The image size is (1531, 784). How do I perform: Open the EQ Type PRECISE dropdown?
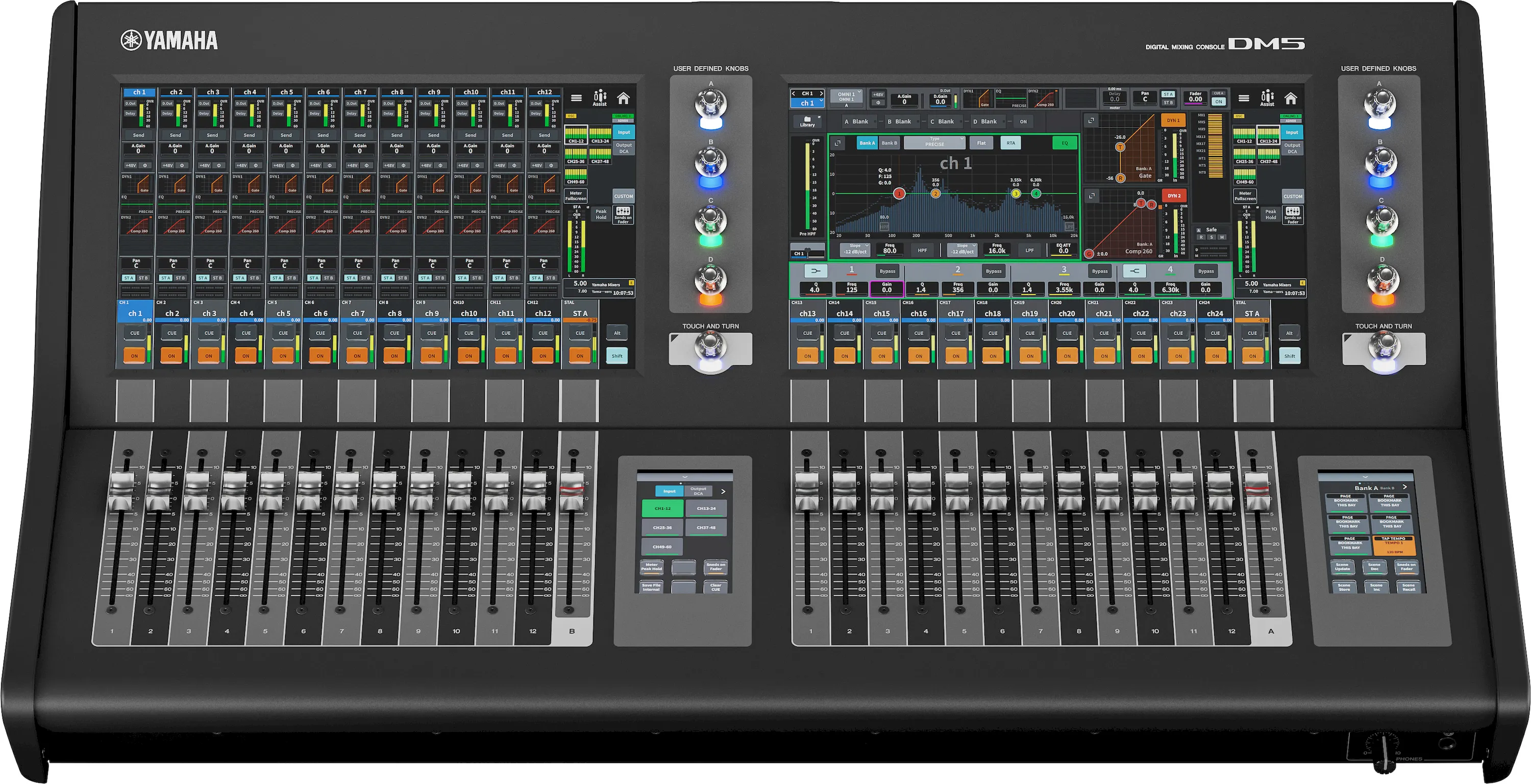(x=934, y=142)
